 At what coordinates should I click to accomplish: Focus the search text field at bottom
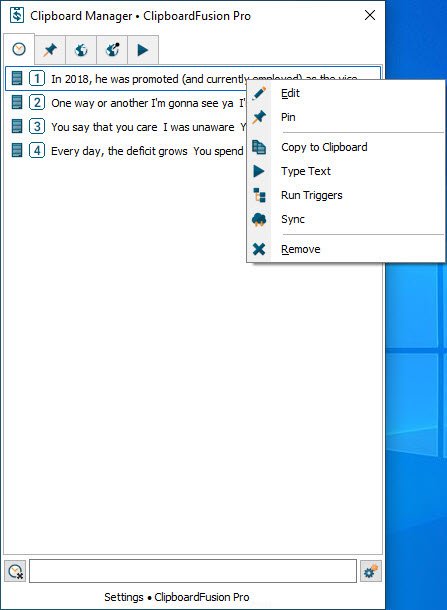tap(193, 571)
